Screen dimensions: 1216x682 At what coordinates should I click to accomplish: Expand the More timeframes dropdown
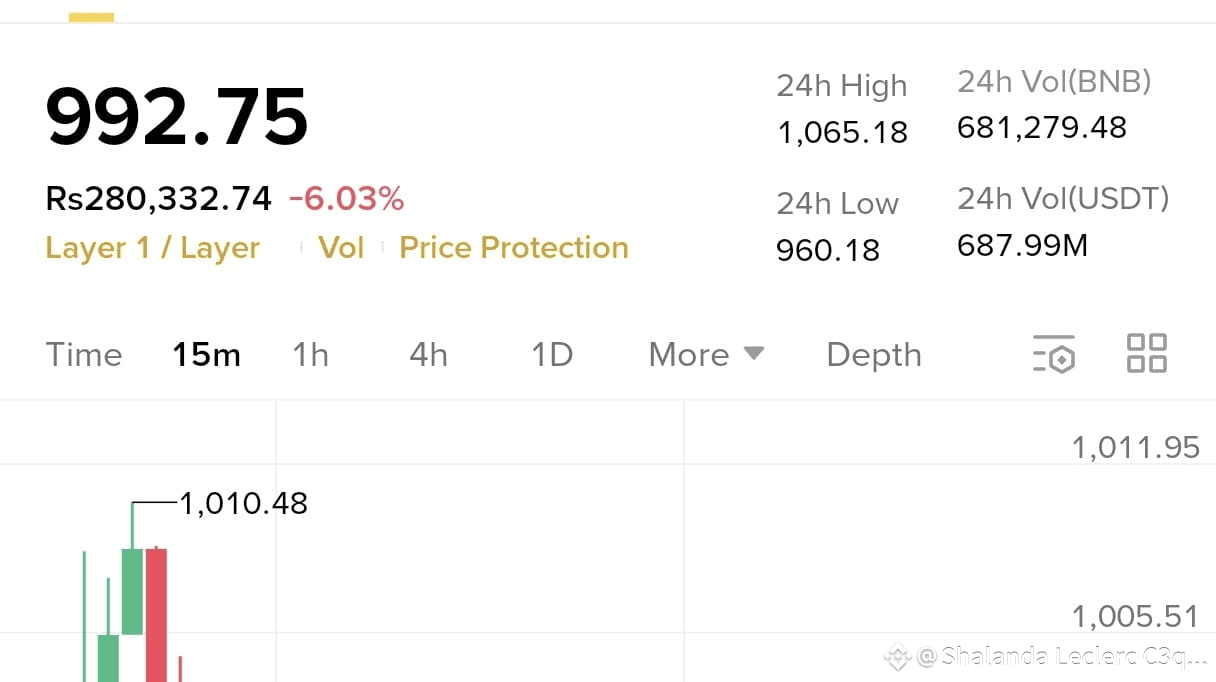pyautogui.click(x=706, y=354)
